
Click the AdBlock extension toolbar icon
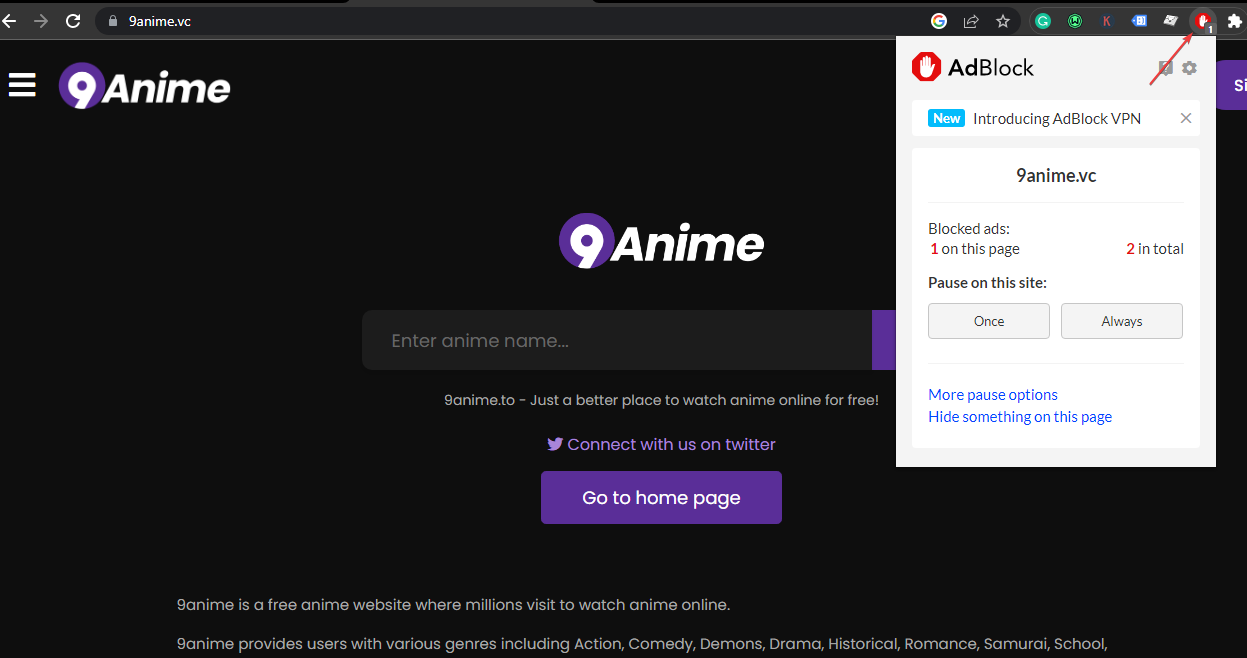coord(1203,21)
